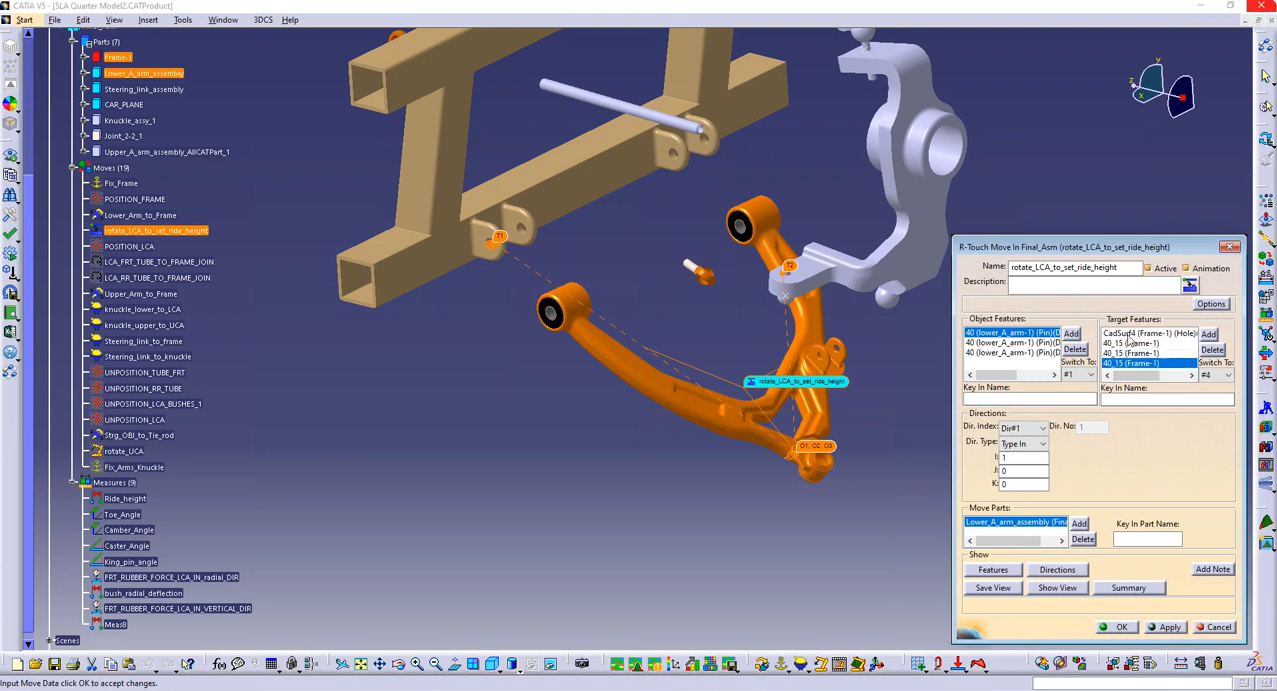Select Ride_height under Measures in the tree
This screenshot has height=691, width=1277.
(124, 498)
